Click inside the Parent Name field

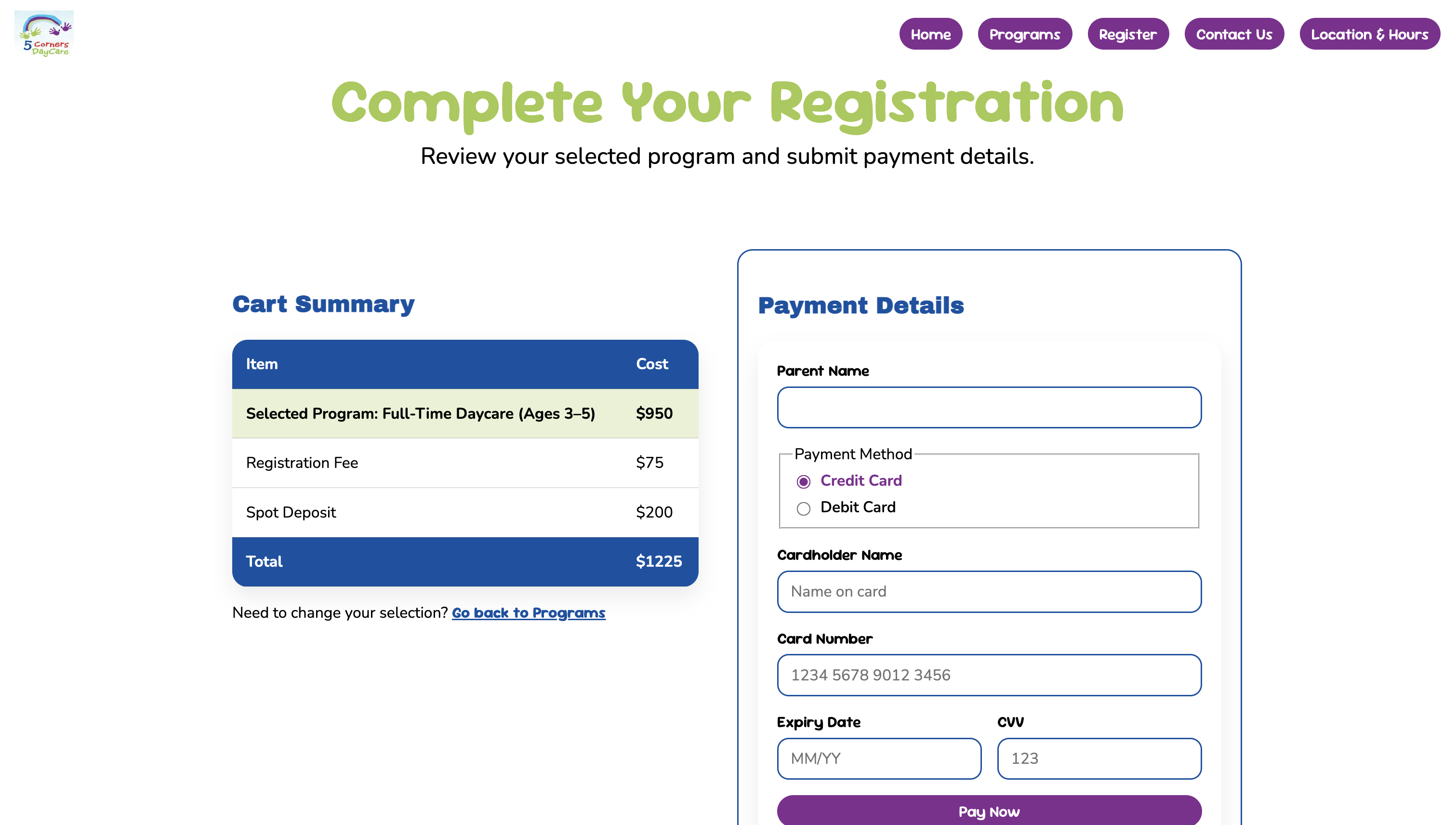pos(989,407)
